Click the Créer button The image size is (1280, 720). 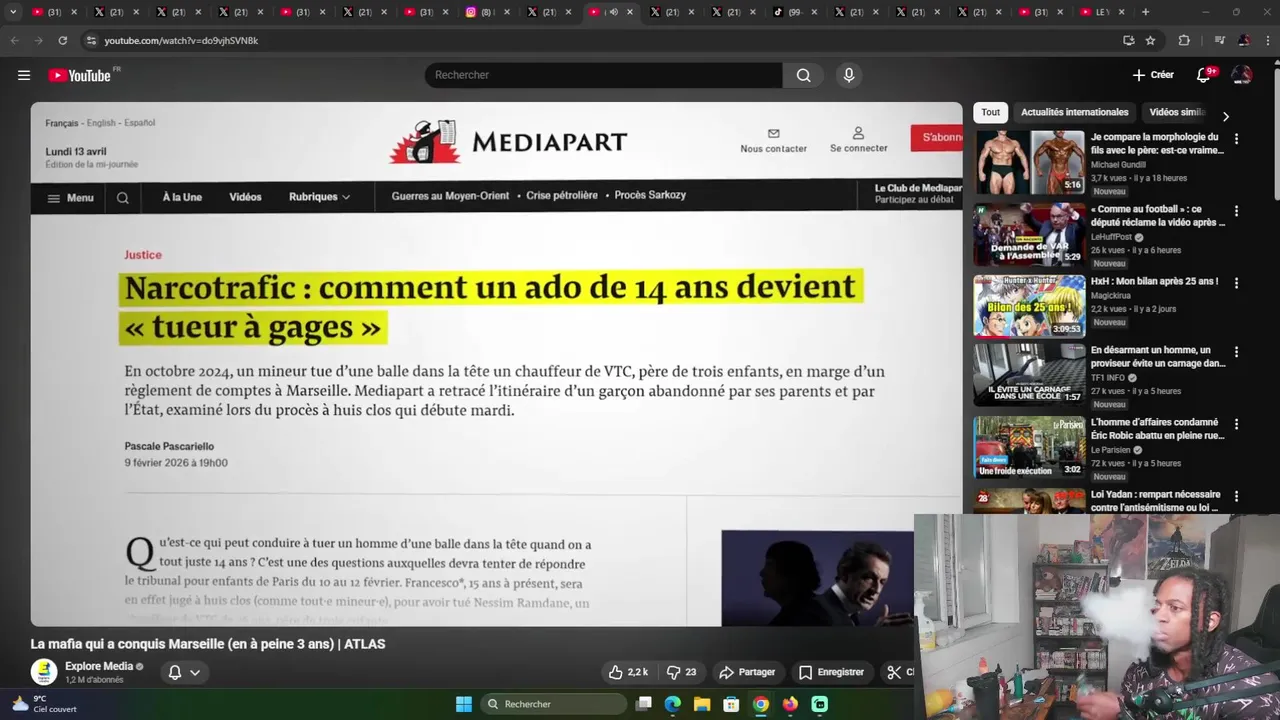[1153, 75]
